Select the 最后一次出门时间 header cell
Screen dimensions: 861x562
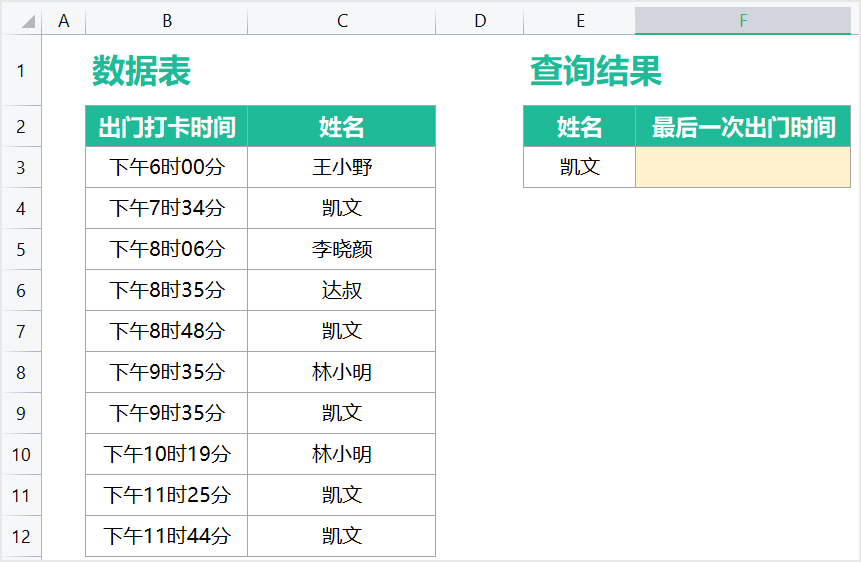click(x=743, y=126)
